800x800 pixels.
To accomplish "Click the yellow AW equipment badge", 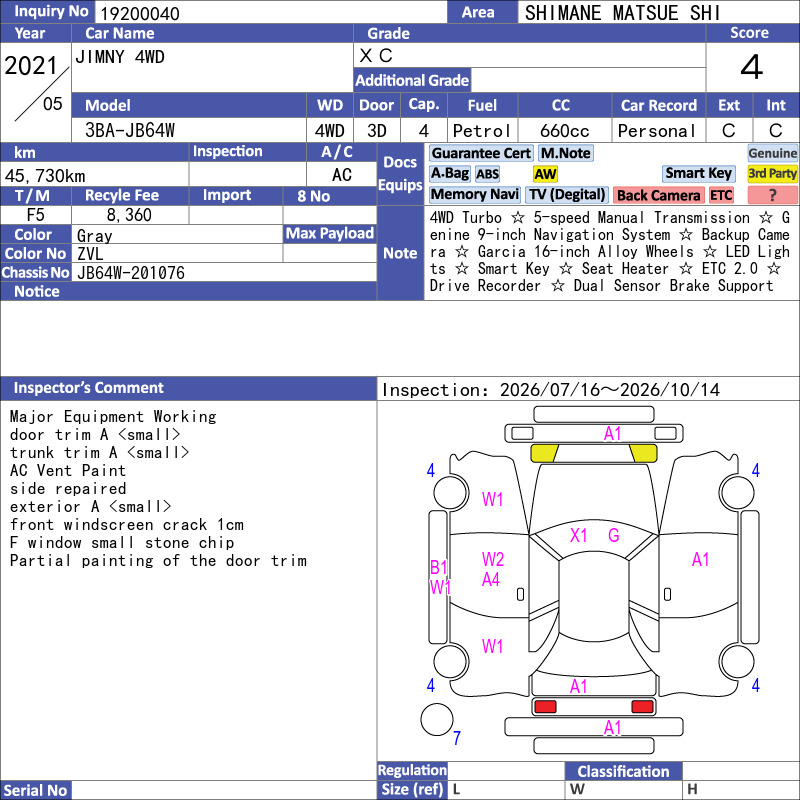I will (545, 174).
